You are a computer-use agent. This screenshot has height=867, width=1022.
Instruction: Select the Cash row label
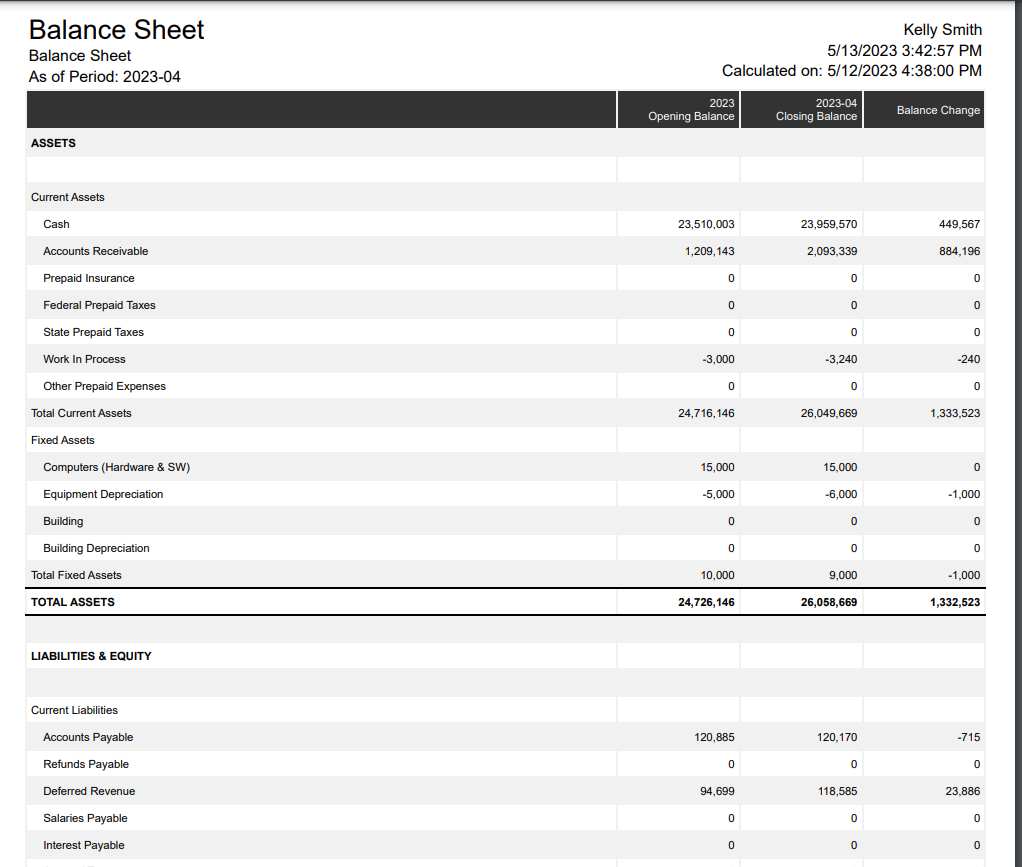click(57, 224)
